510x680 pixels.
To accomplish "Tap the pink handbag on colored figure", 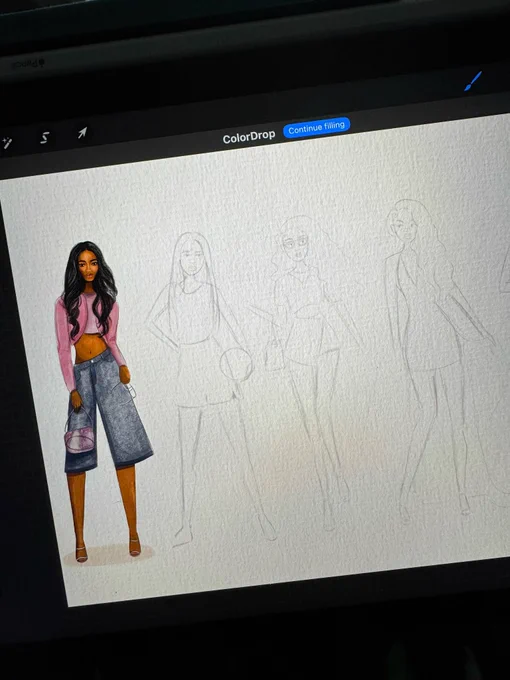I will pyautogui.click(x=79, y=440).
